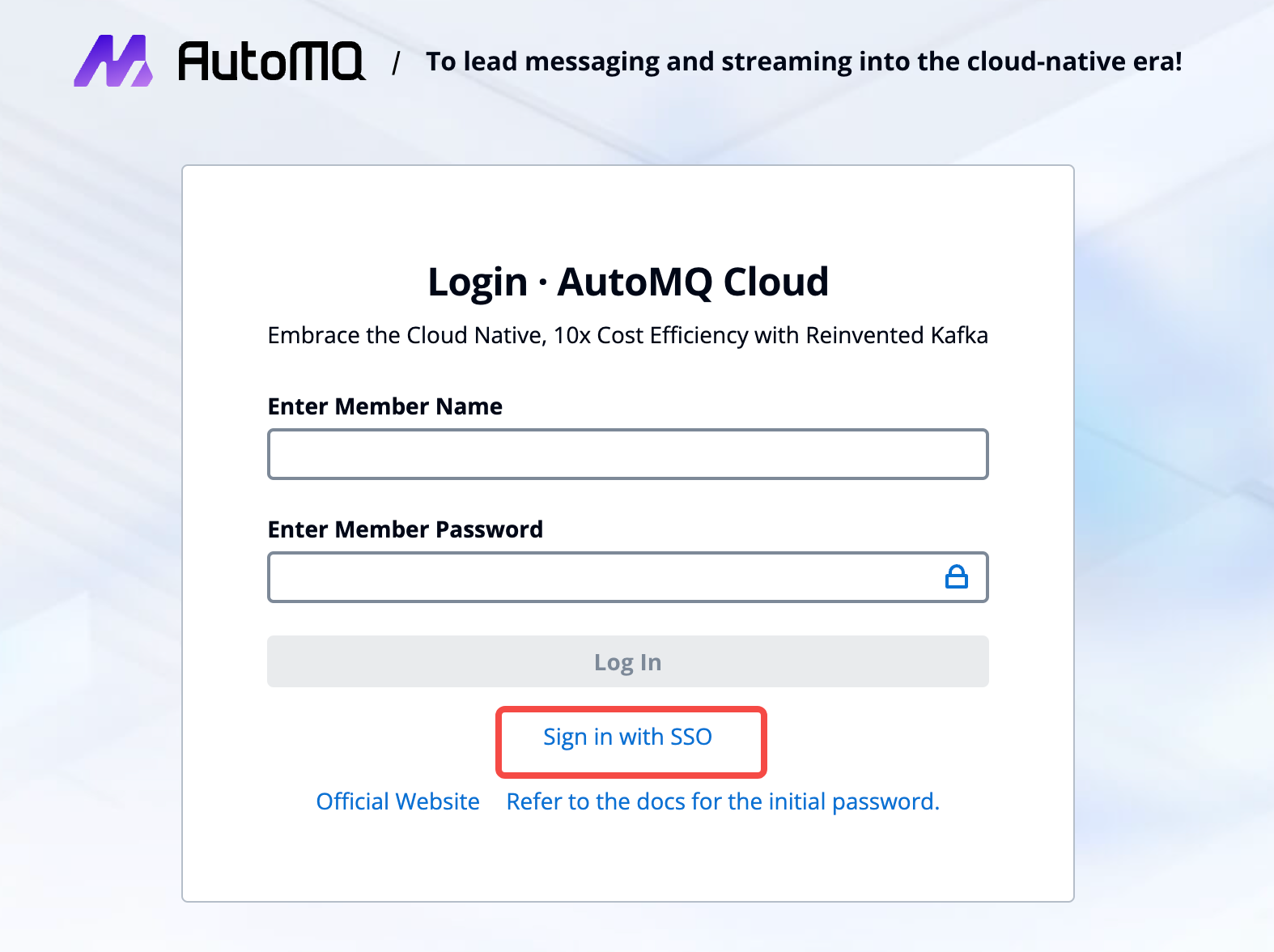Click the Login · AutoMQ Cloud heading
This screenshot has width=1274, height=952.
[x=628, y=282]
